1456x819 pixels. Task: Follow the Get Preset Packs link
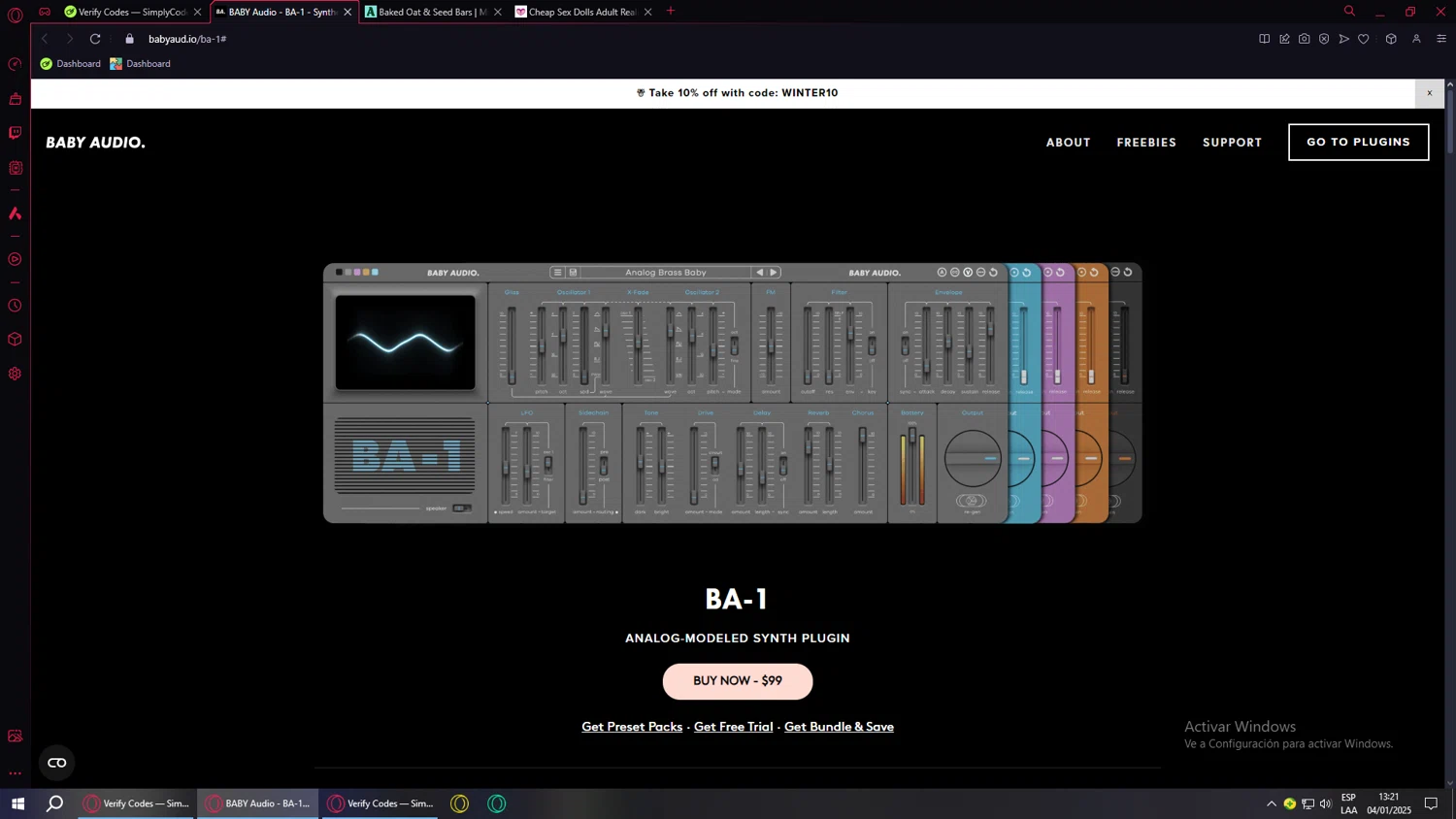click(x=632, y=727)
